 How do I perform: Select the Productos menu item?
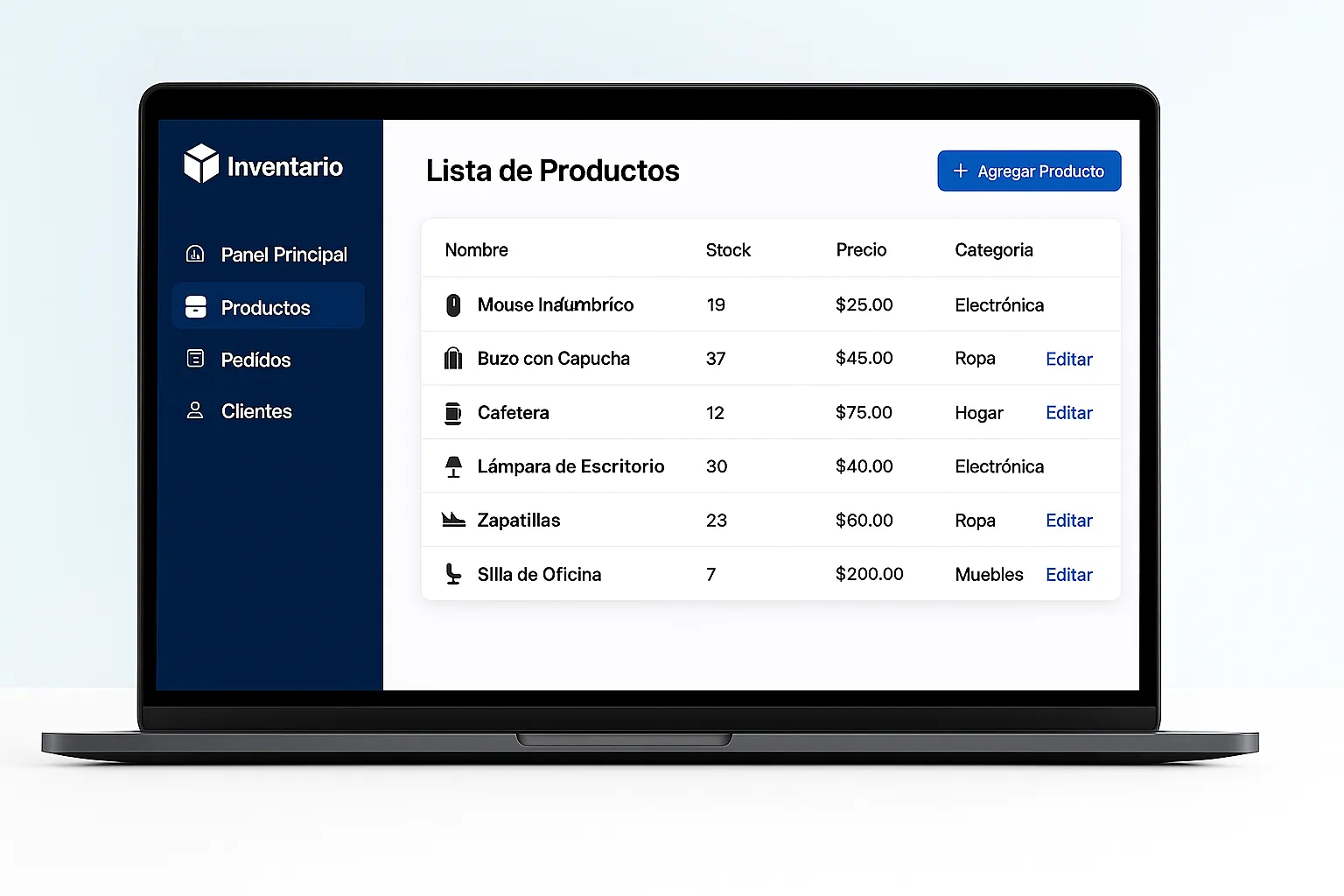click(268, 306)
